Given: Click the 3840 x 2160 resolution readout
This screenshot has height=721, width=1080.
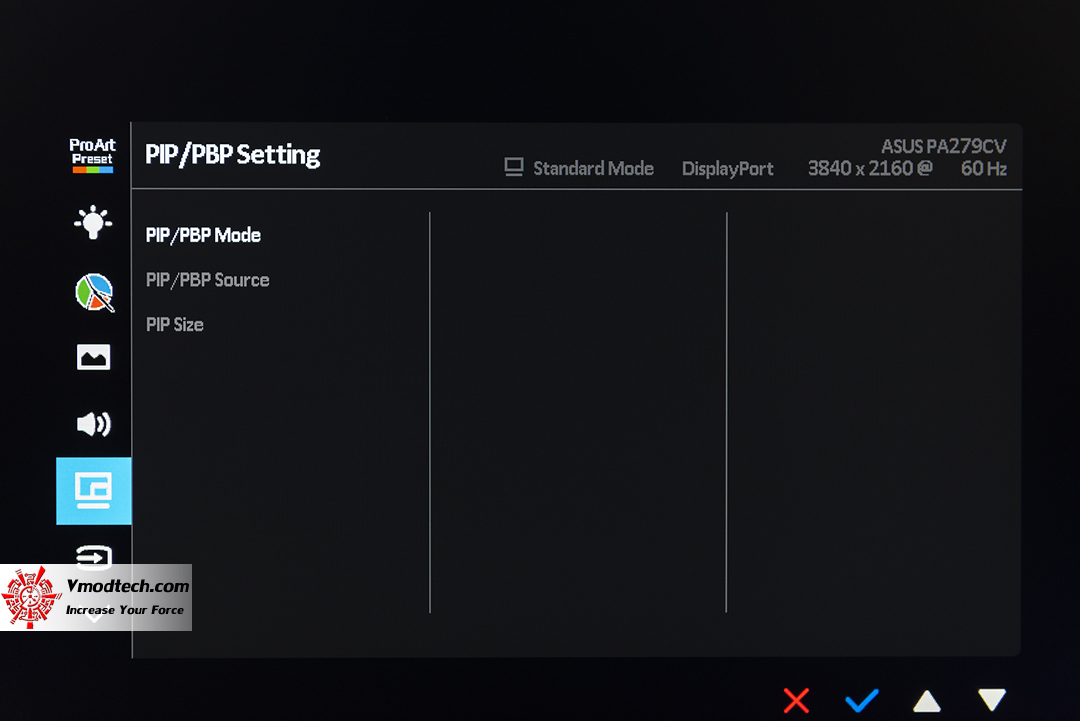Looking at the screenshot, I should (870, 169).
